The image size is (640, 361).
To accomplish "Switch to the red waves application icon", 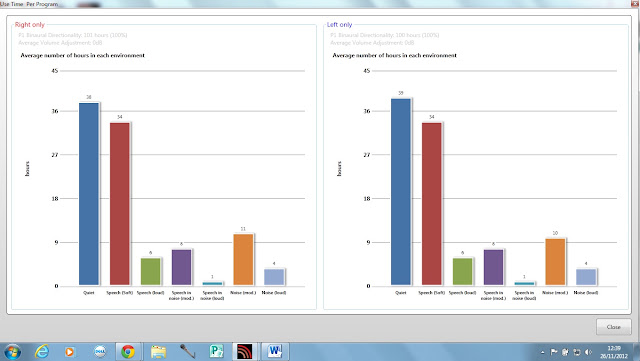I will pos(244,351).
